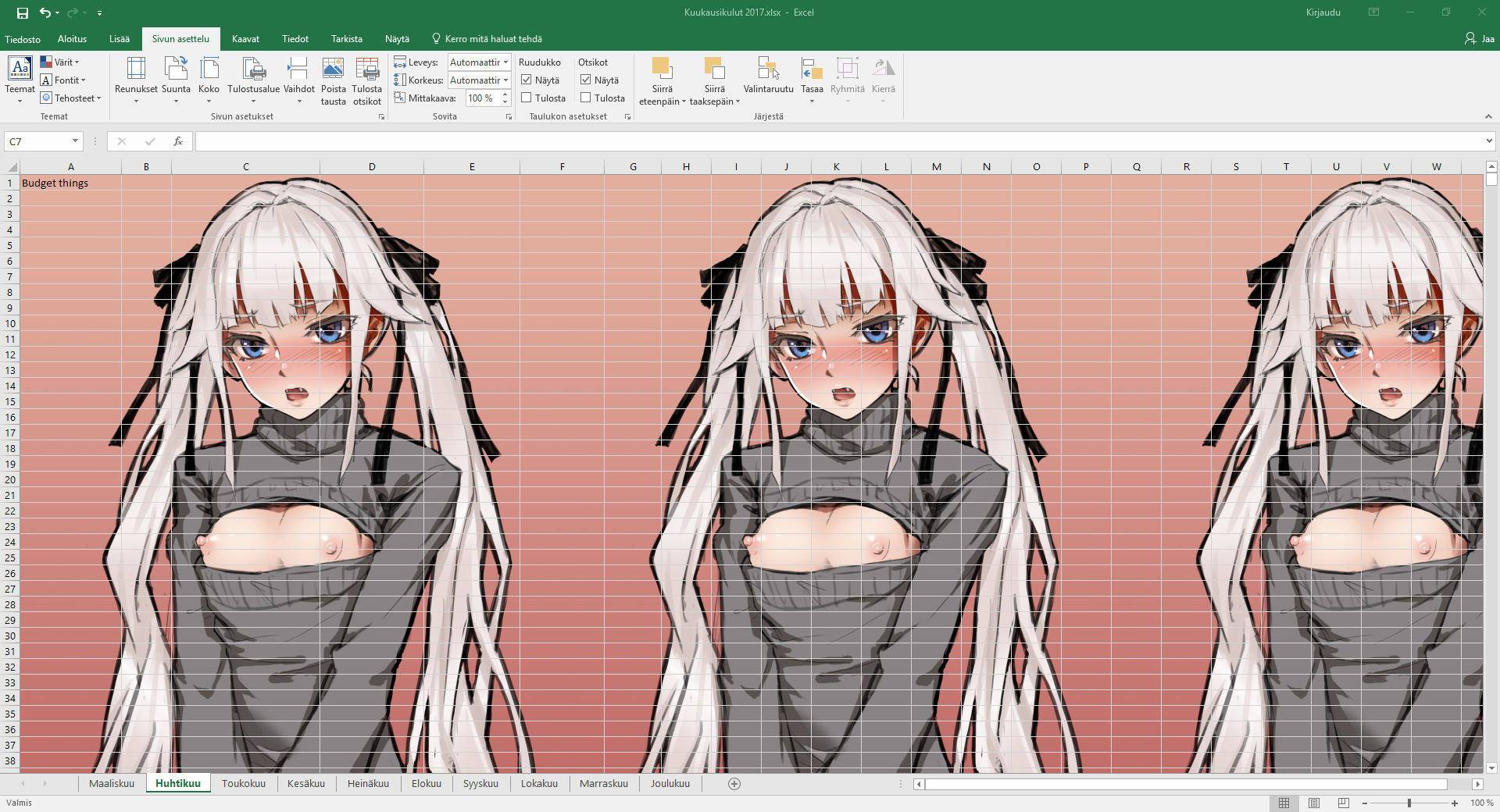
Task: Open the Teemat themes gallery
Action: (x=20, y=79)
